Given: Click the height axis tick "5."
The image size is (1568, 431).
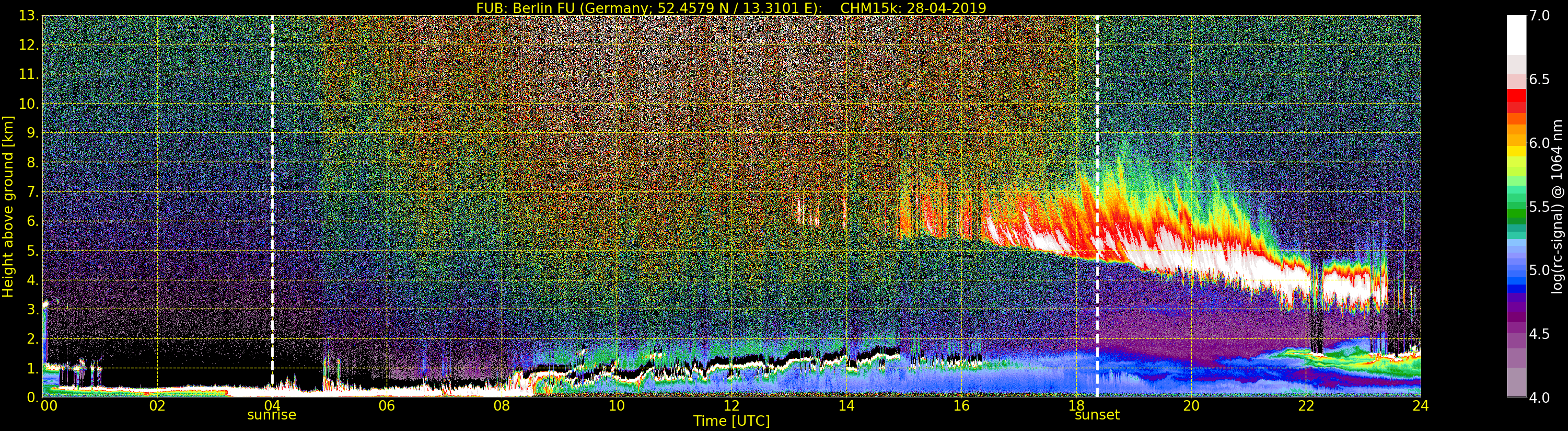Looking at the screenshot, I should pyautogui.click(x=33, y=251).
